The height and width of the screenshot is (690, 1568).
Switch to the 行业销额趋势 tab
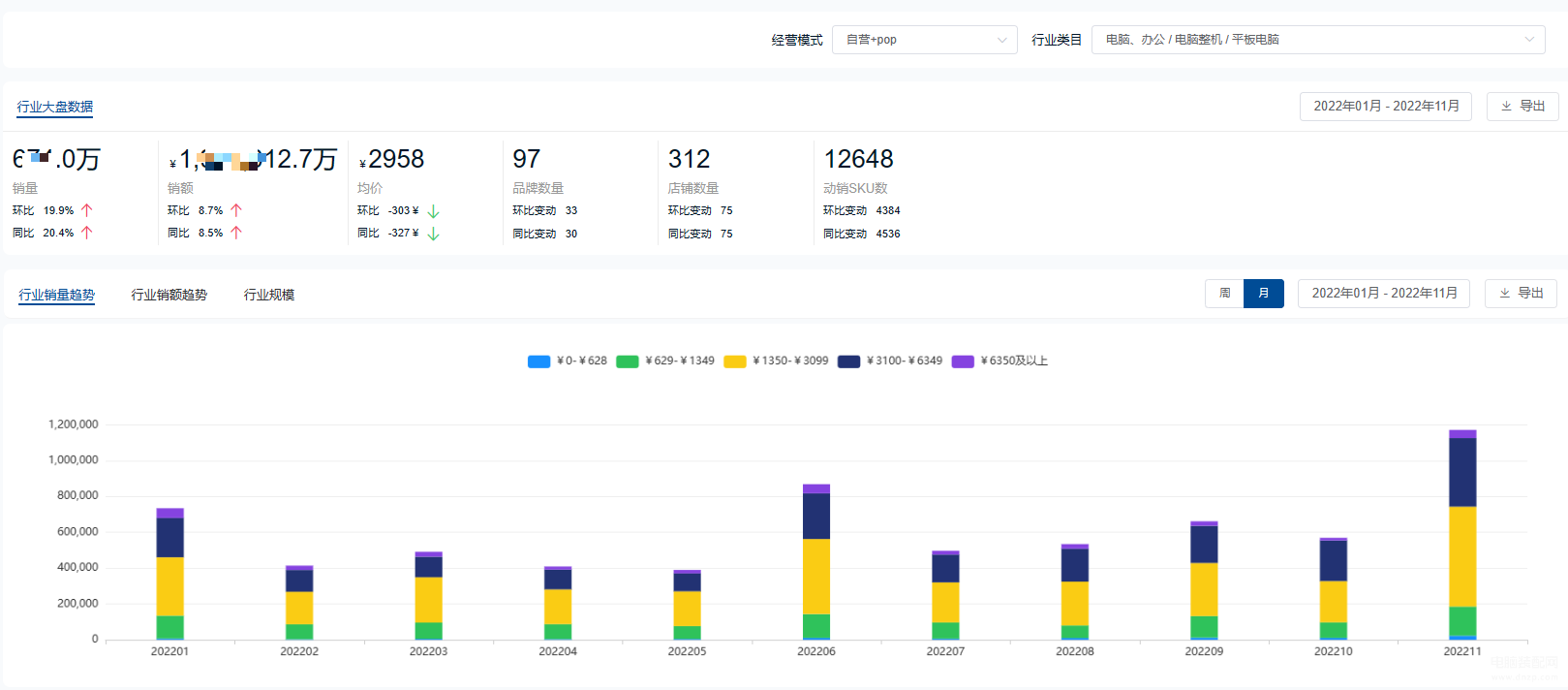coord(169,295)
